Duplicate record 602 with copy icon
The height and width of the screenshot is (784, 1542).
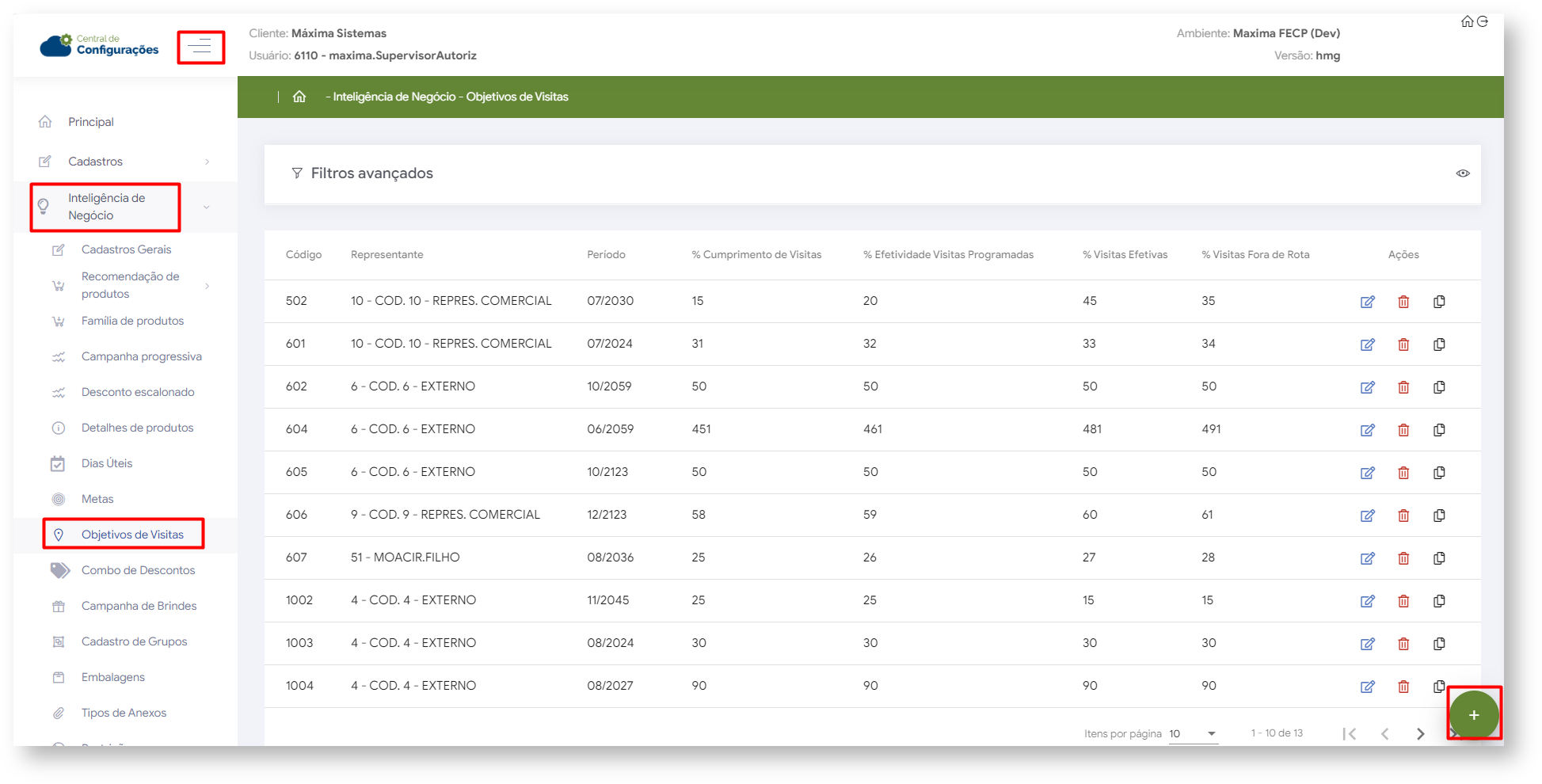[1439, 387]
